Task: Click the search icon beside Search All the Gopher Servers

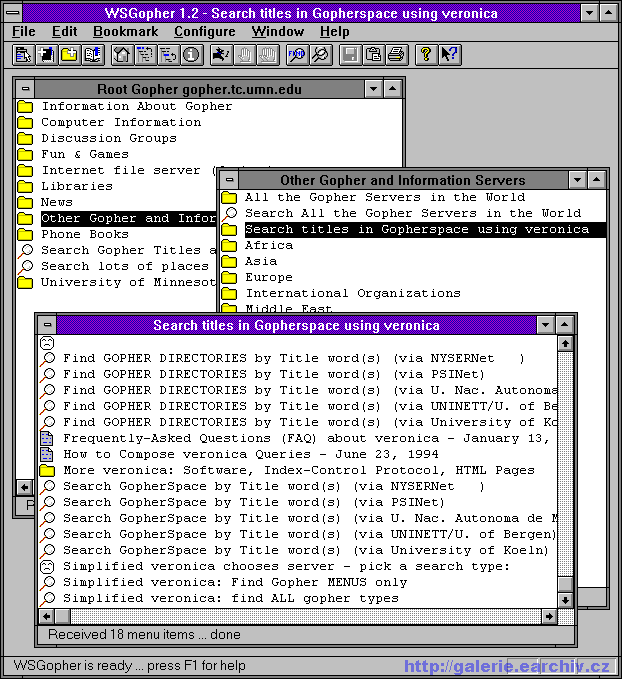Action: (230, 213)
